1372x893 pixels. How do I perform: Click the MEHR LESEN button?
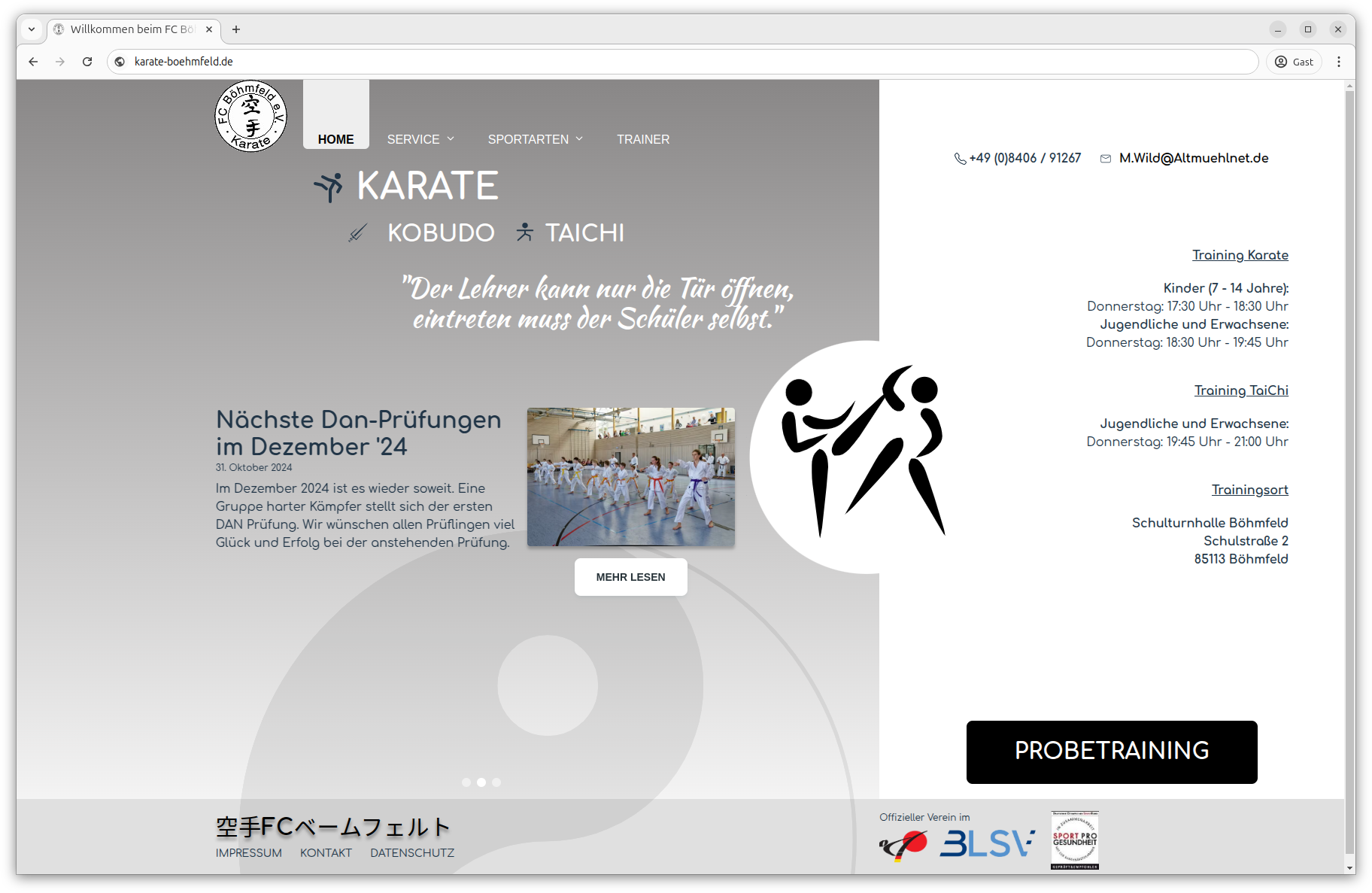pos(631,577)
